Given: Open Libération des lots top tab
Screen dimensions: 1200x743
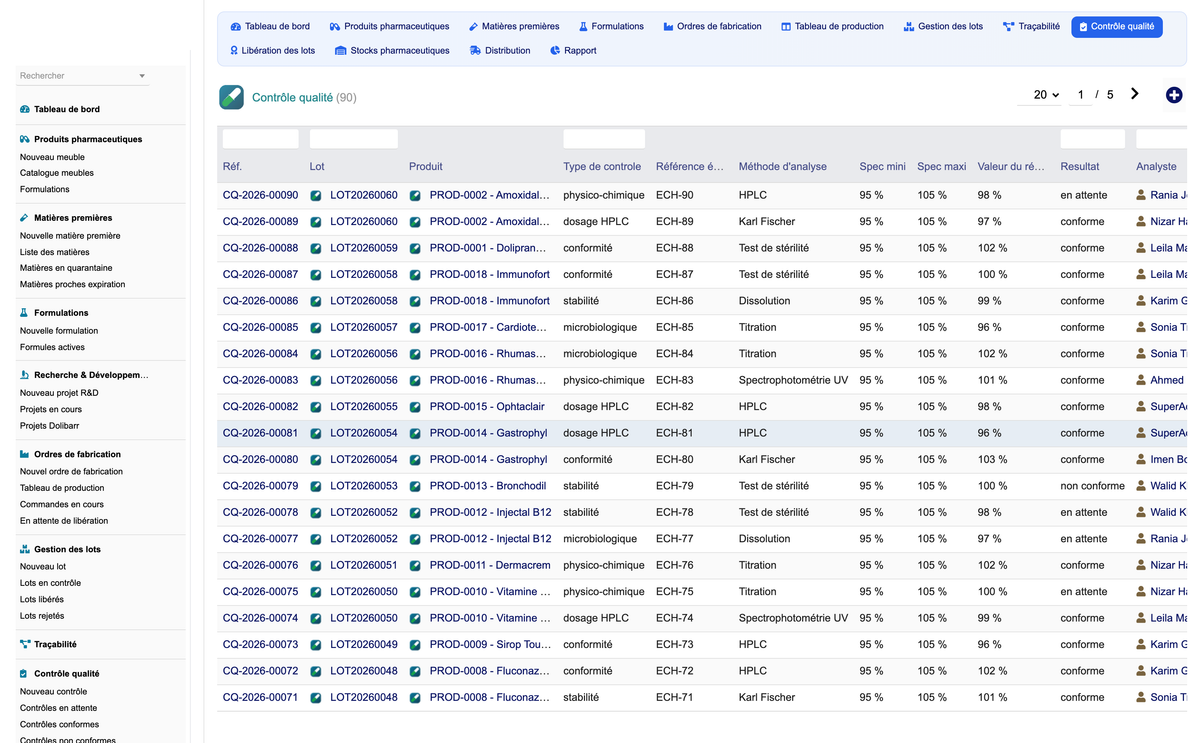Looking at the screenshot, I should 272,51.
